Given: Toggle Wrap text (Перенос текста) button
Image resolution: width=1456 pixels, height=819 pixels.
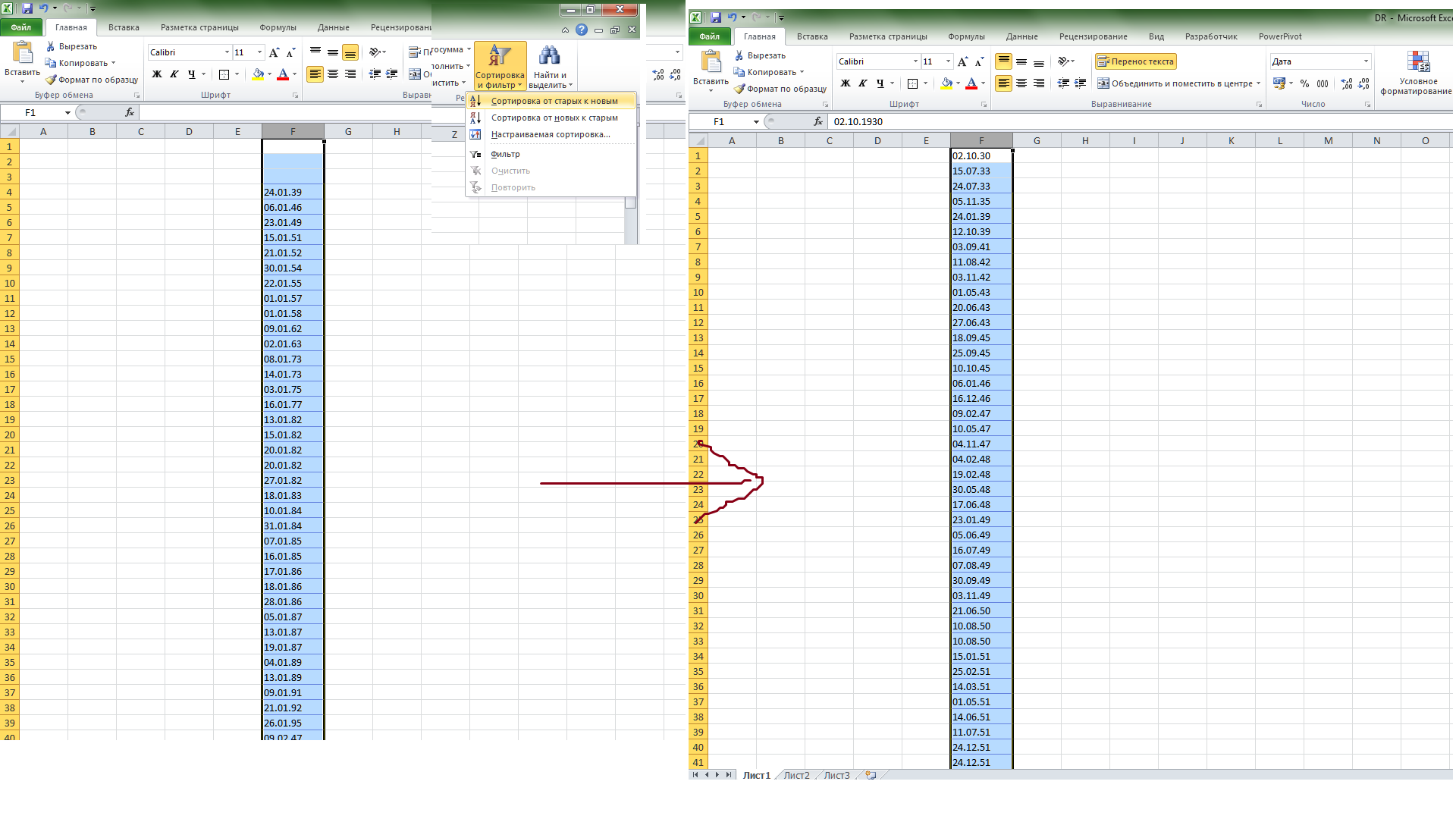Looking at the screenshot, I should 1136,61.
